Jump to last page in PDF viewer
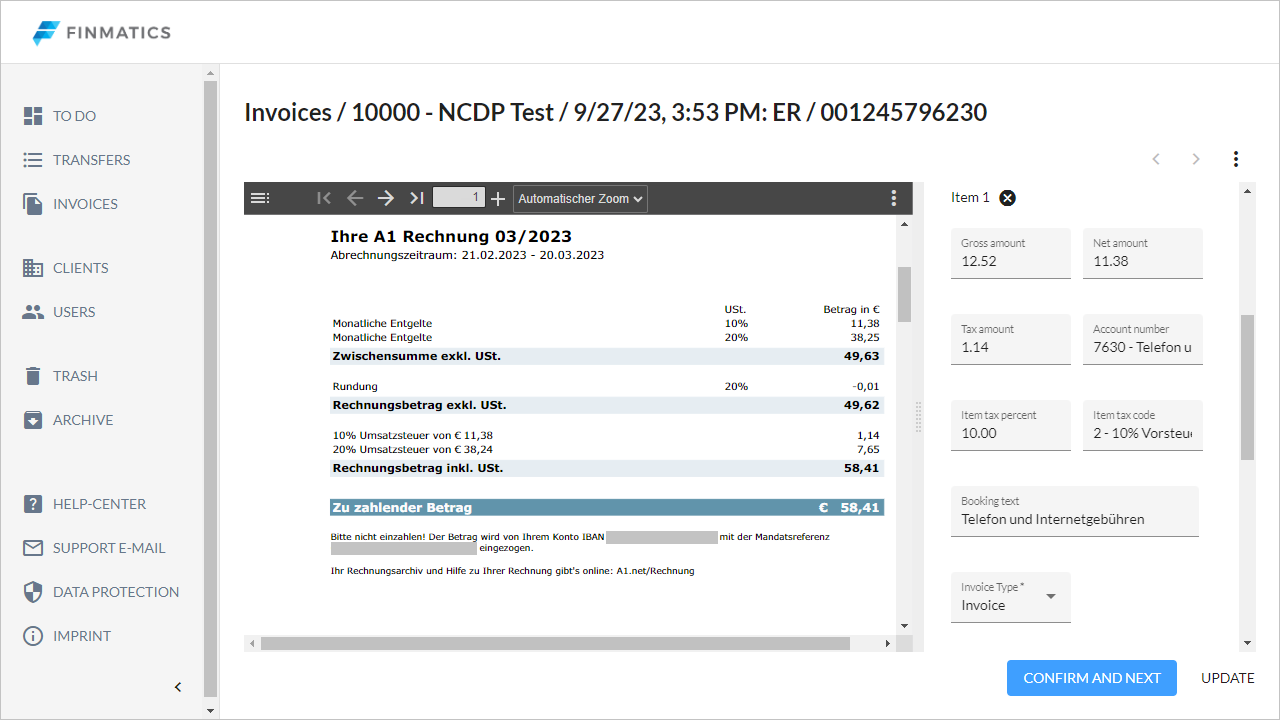The height and width of the screenshot is (720, 1280). [417, 198]
